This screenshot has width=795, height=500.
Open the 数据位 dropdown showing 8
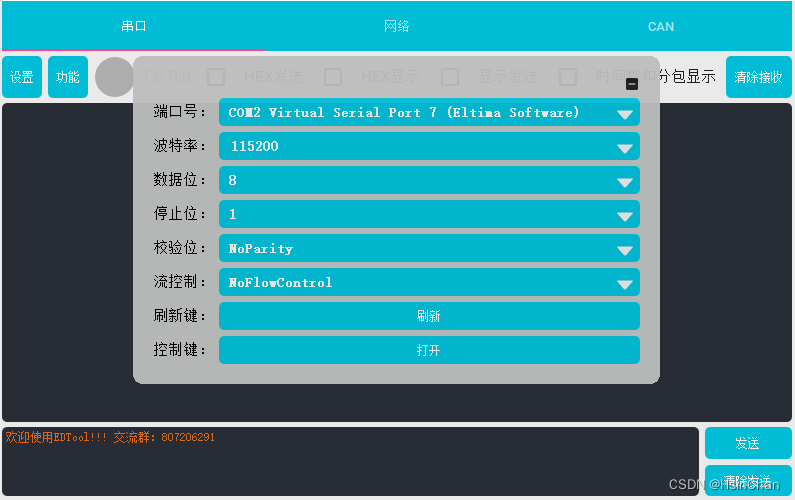[429, 181]
